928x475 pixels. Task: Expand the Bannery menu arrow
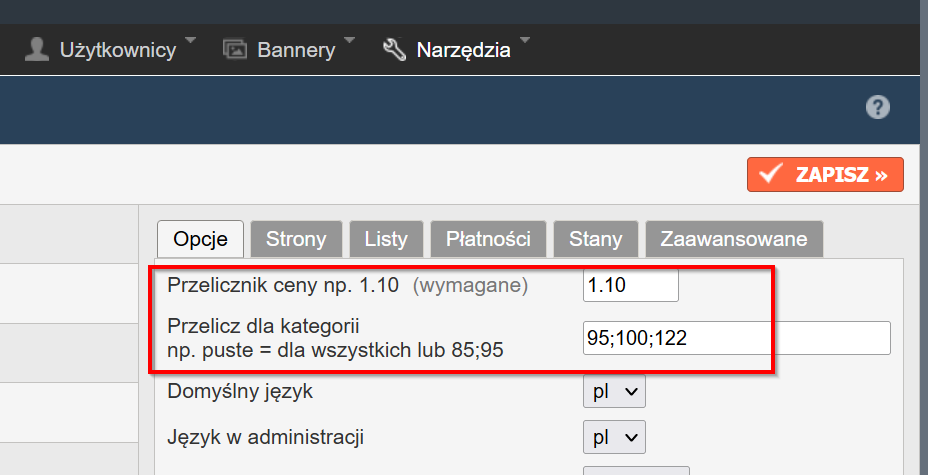click(x=349, y=40)
